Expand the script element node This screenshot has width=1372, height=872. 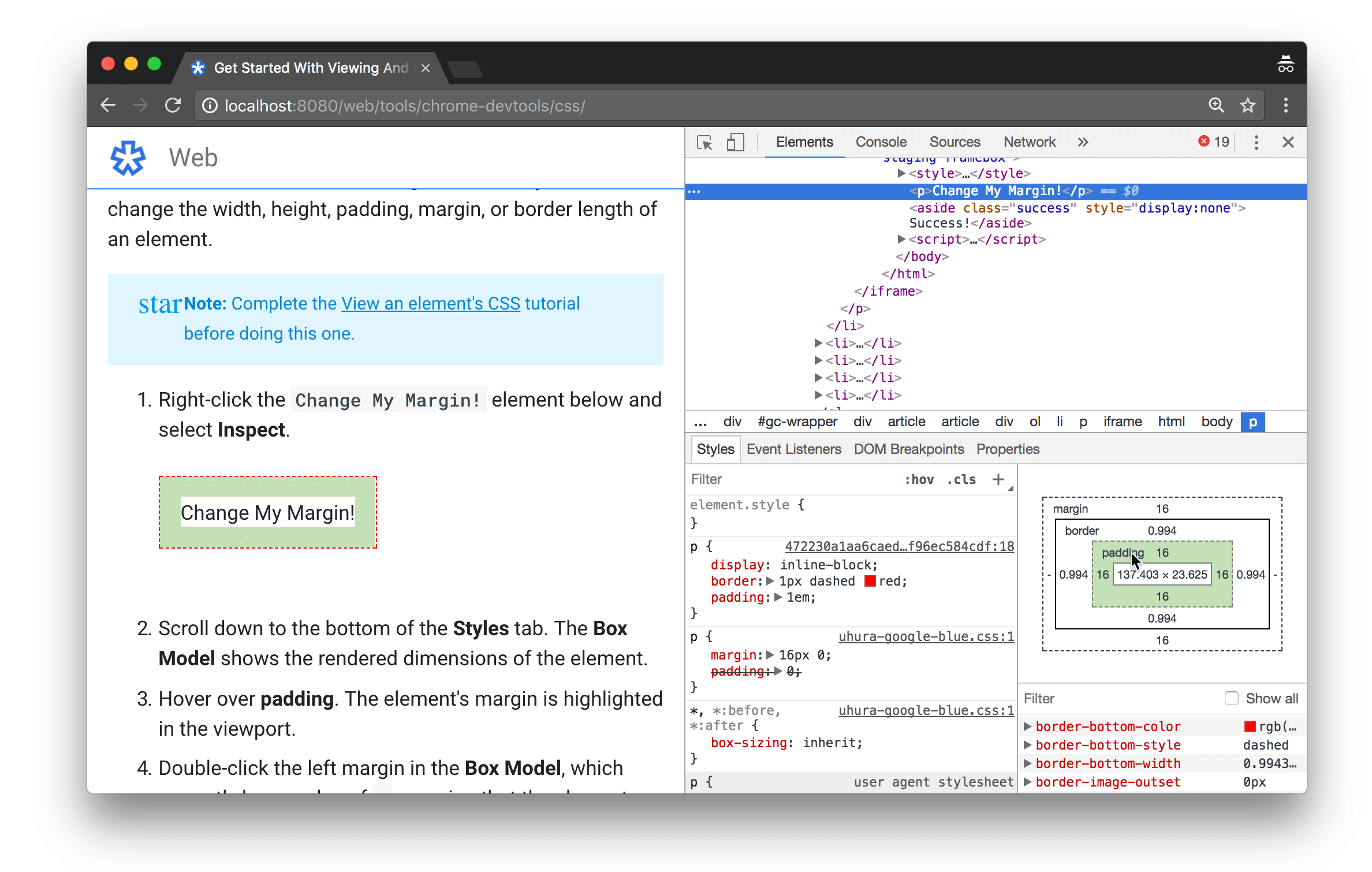pos(903,239)
